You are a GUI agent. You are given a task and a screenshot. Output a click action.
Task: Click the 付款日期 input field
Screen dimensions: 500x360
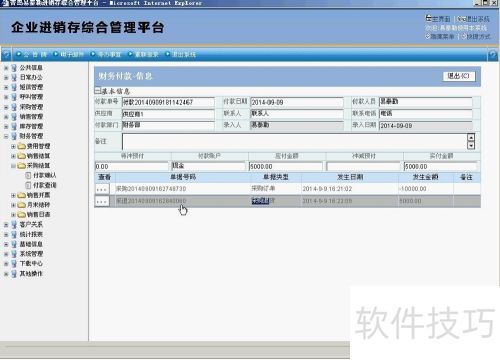pyautogui.click(x=297, y=102)
